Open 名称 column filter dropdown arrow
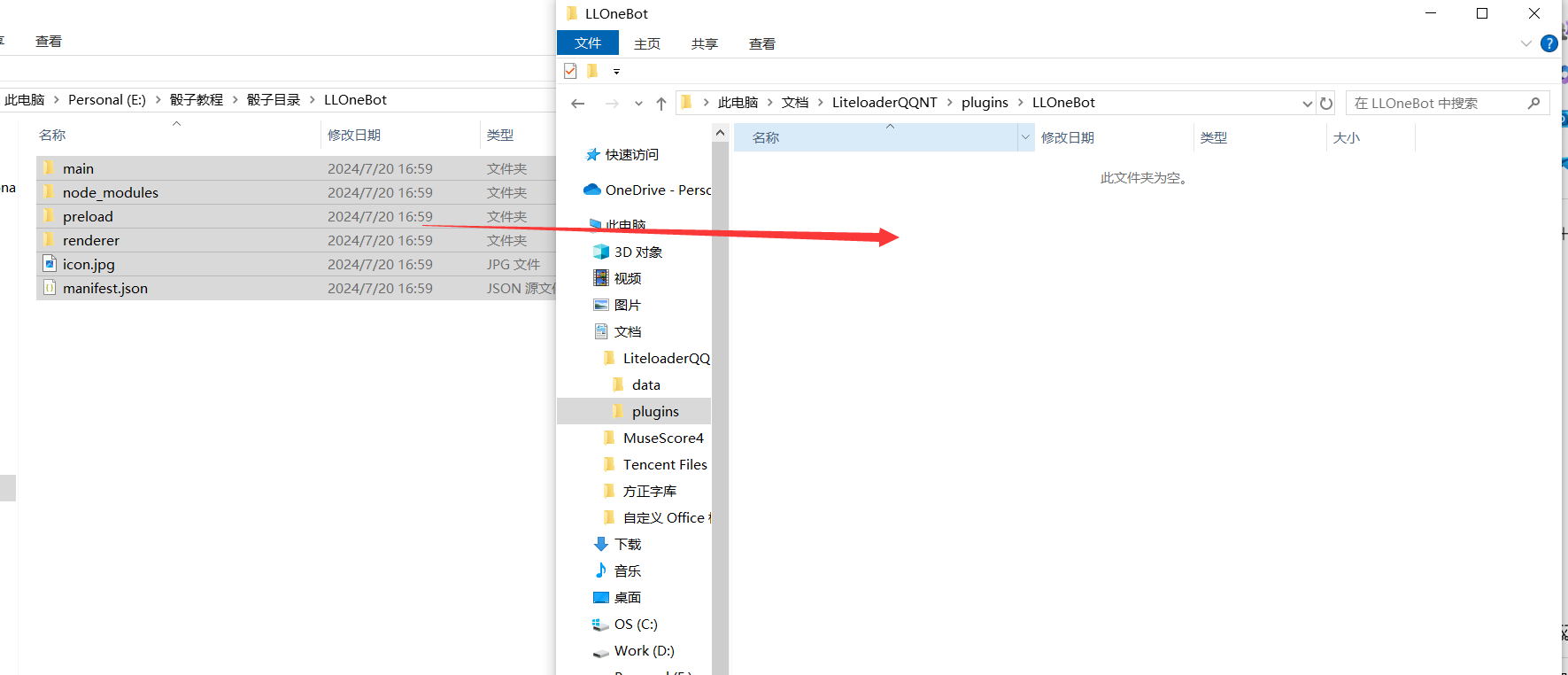 1026,138
